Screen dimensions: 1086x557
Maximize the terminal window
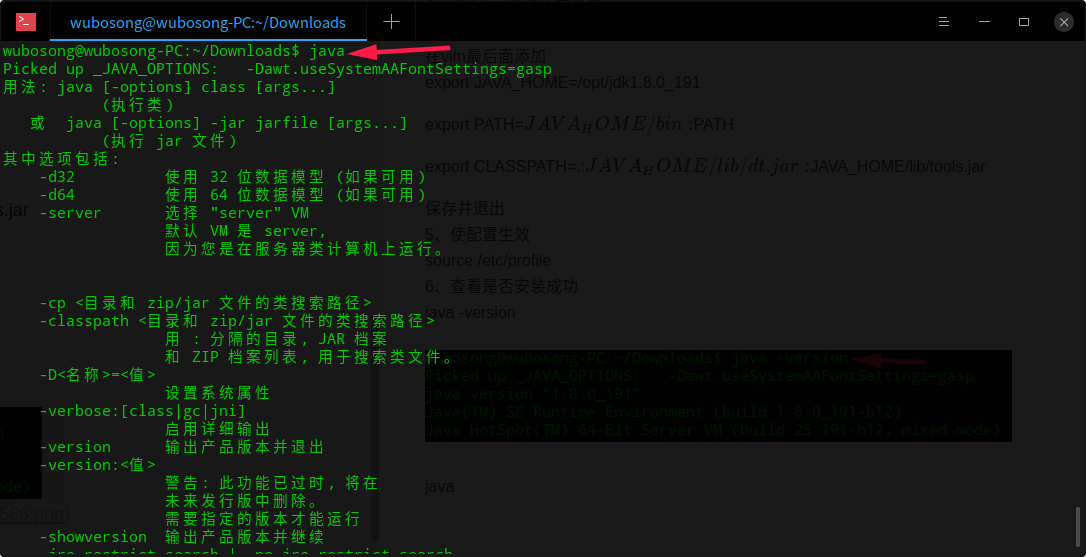1024,22
